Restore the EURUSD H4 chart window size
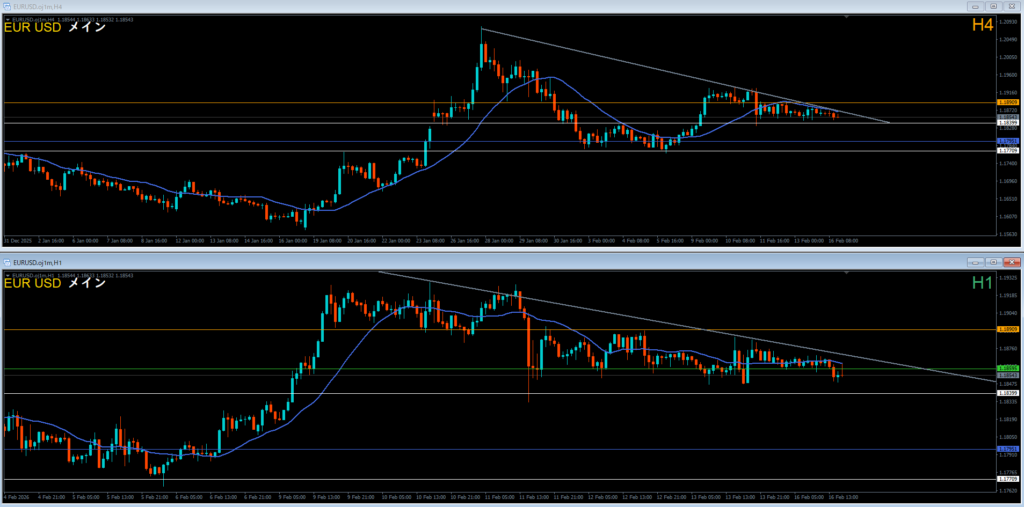This screenshot has width=1024, height=507. pyautogui.click(x=993, y=6)
